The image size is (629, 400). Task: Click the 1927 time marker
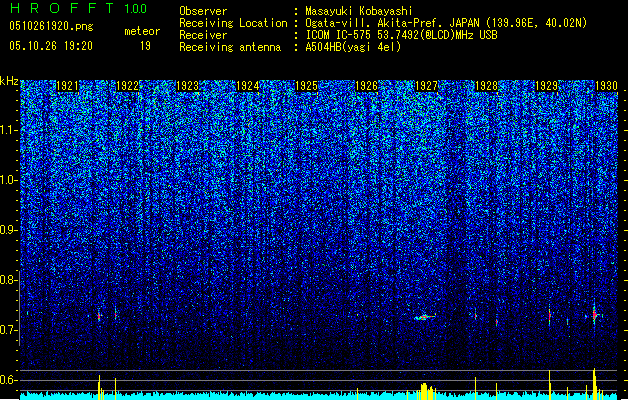pyautogui.click(x=426, y=86)
